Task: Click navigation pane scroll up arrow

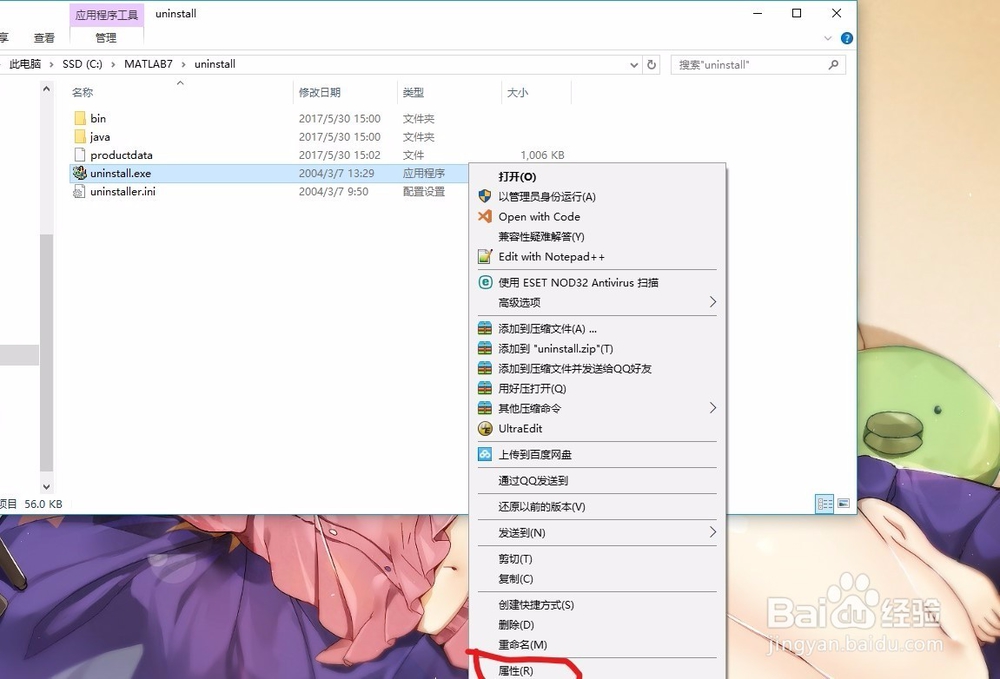Action: pos(46,89)
